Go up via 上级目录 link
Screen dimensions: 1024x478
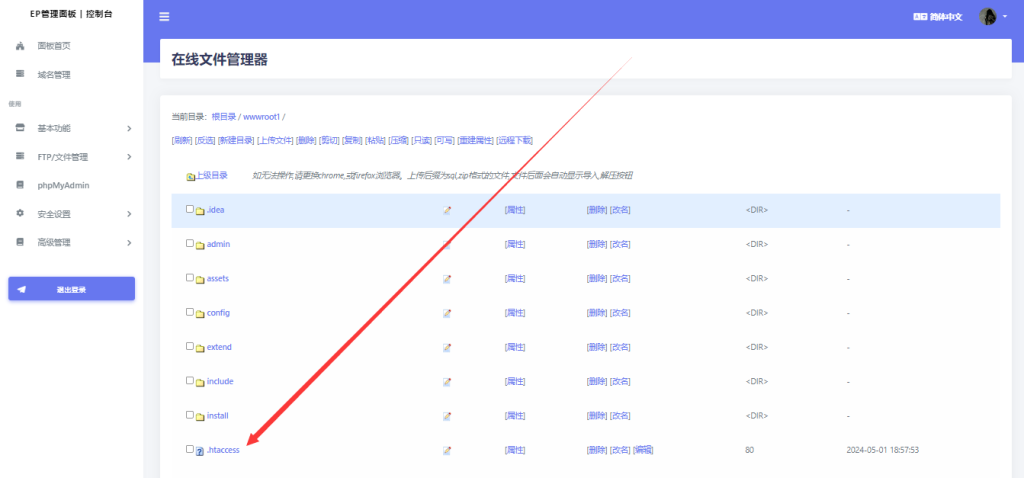(x=212, y=175)
